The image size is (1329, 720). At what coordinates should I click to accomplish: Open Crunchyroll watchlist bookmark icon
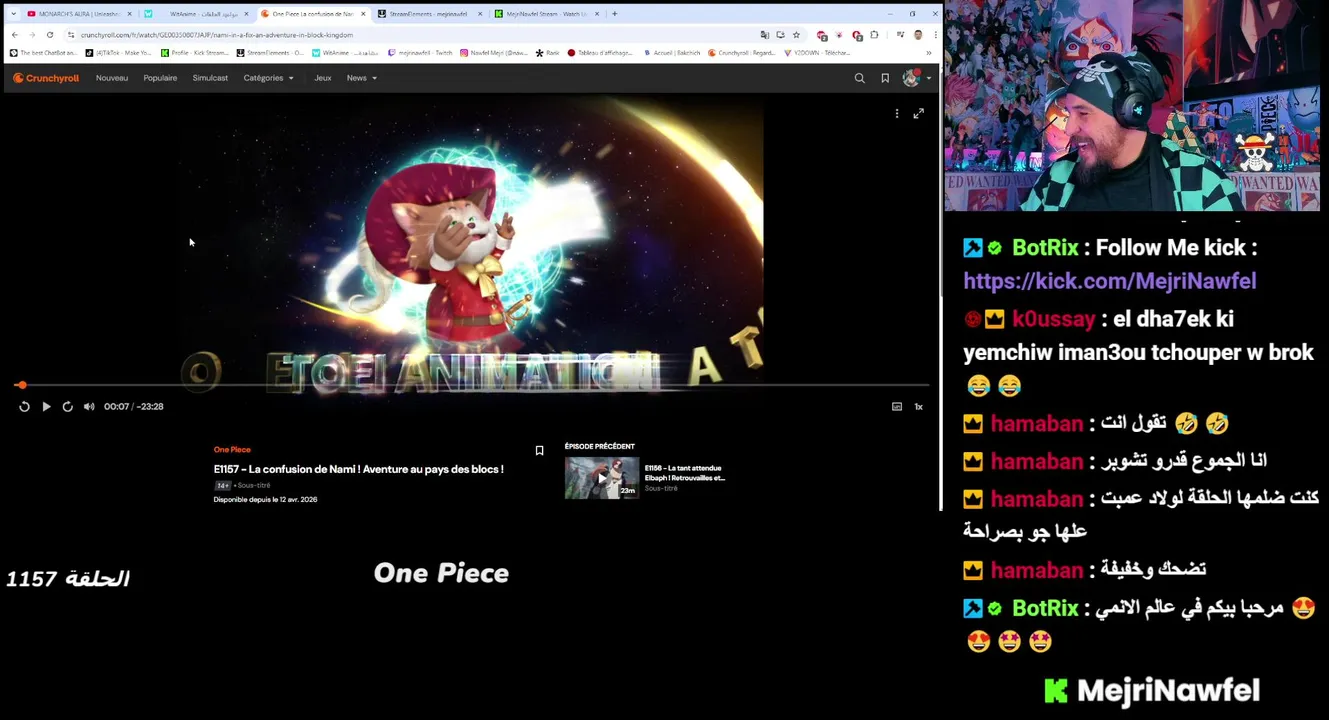(885, 78)
